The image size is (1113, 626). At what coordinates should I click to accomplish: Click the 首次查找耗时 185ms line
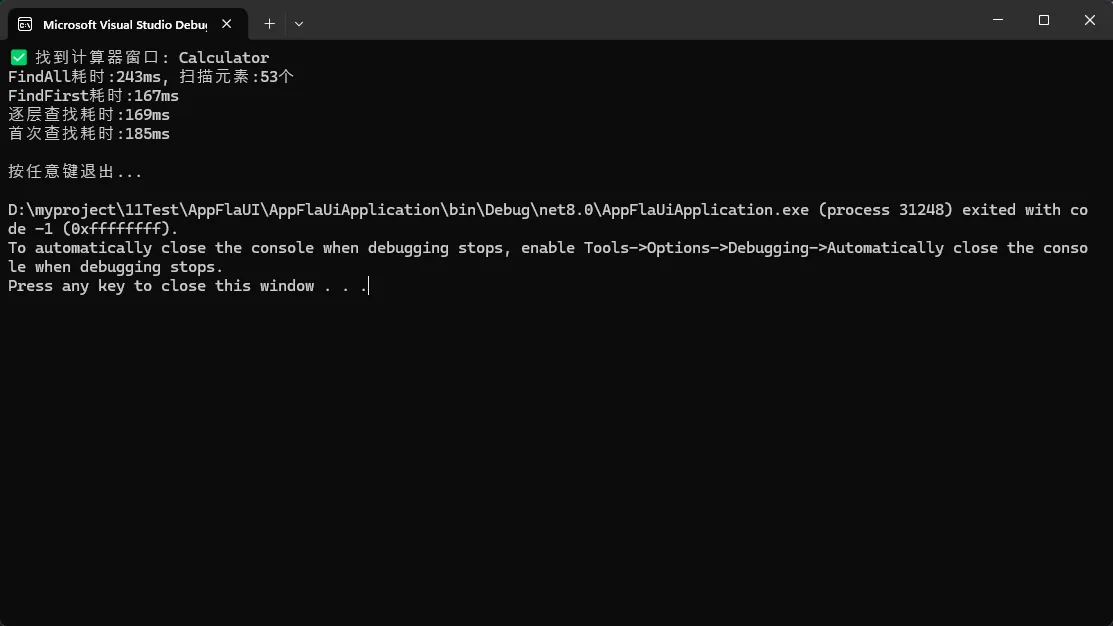tap(89, 134)
